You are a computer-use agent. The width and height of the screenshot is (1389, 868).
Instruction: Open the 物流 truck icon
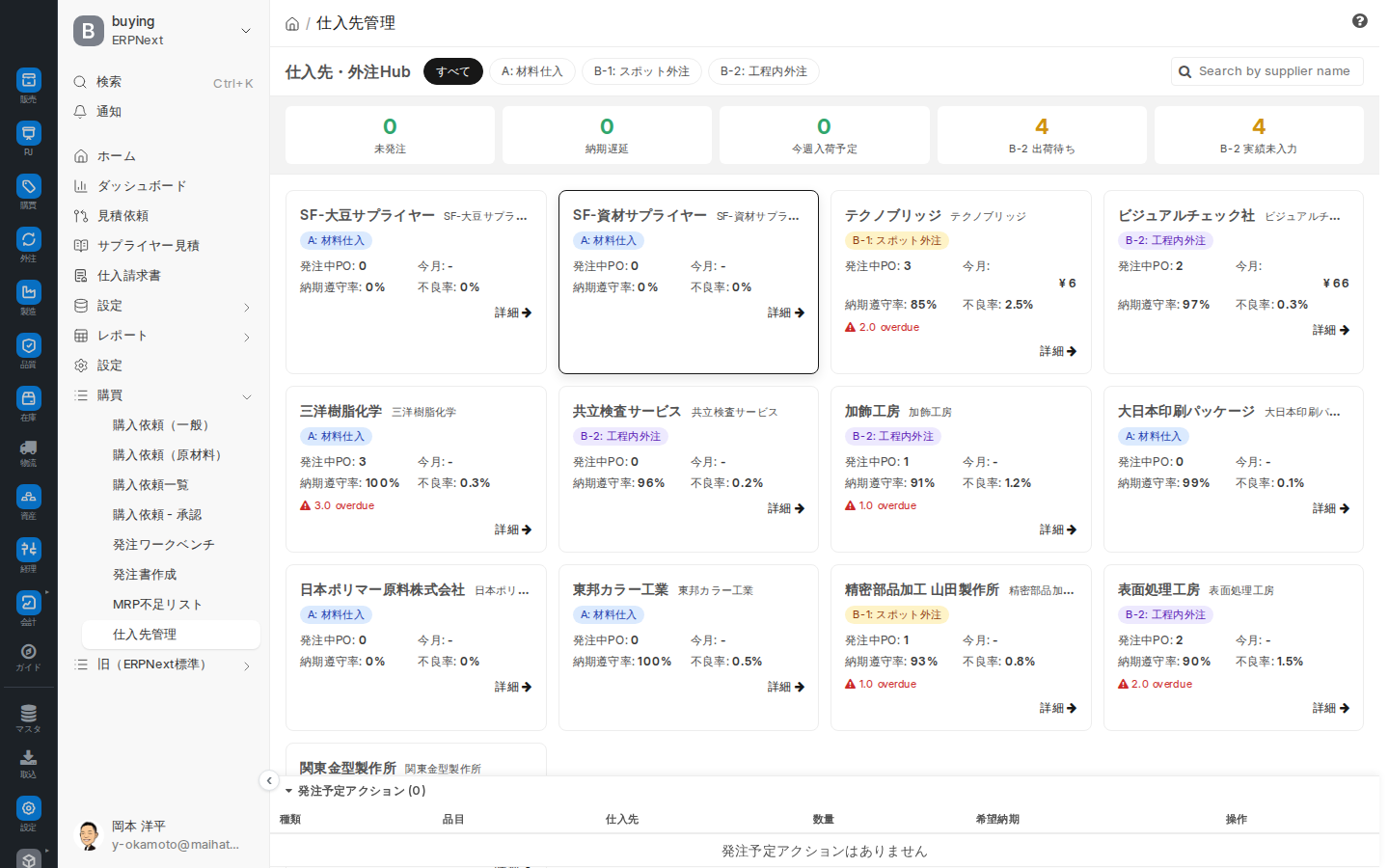click(29, 448)
